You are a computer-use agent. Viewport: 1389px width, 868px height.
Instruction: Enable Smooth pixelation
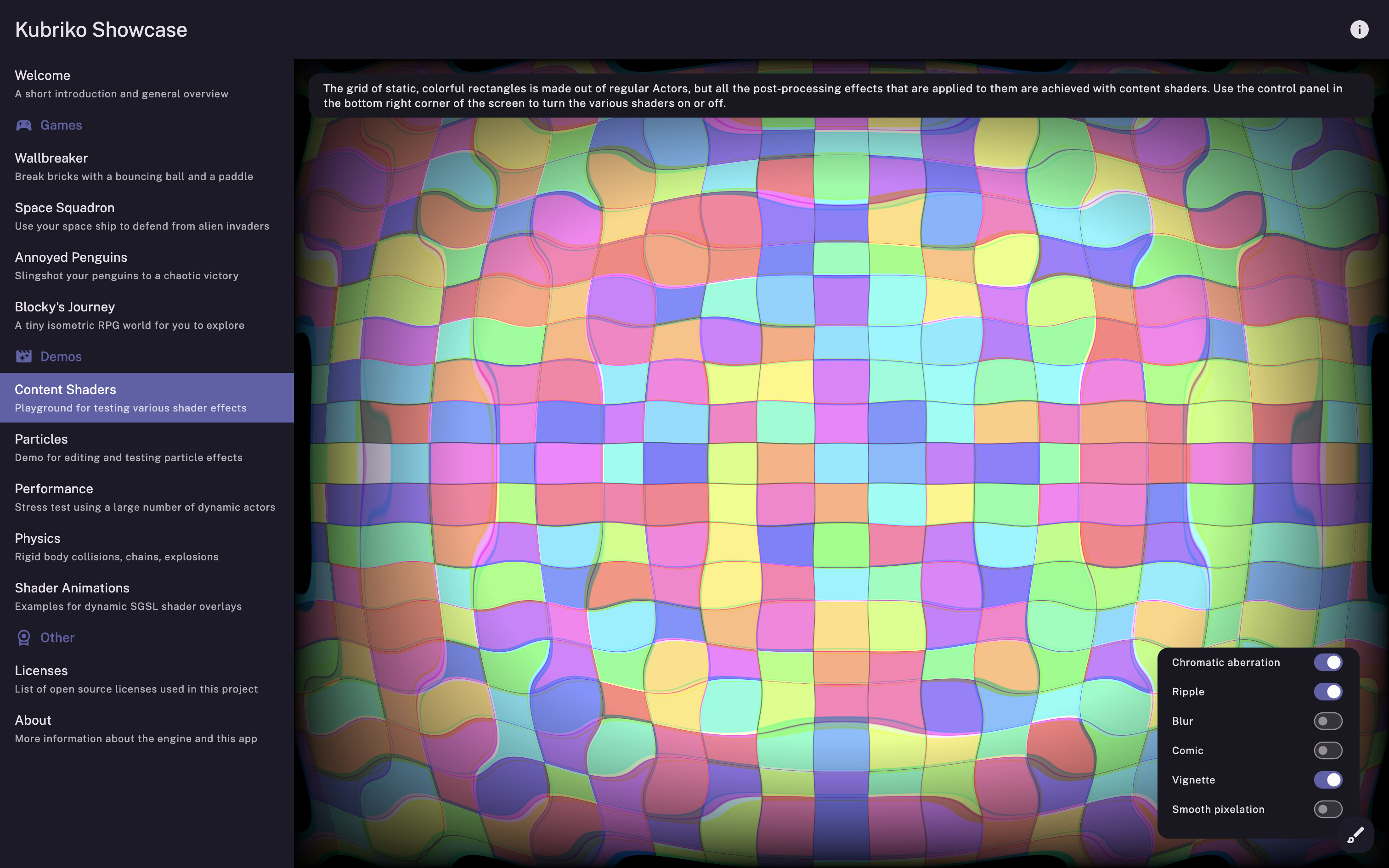pos(1329,809)
